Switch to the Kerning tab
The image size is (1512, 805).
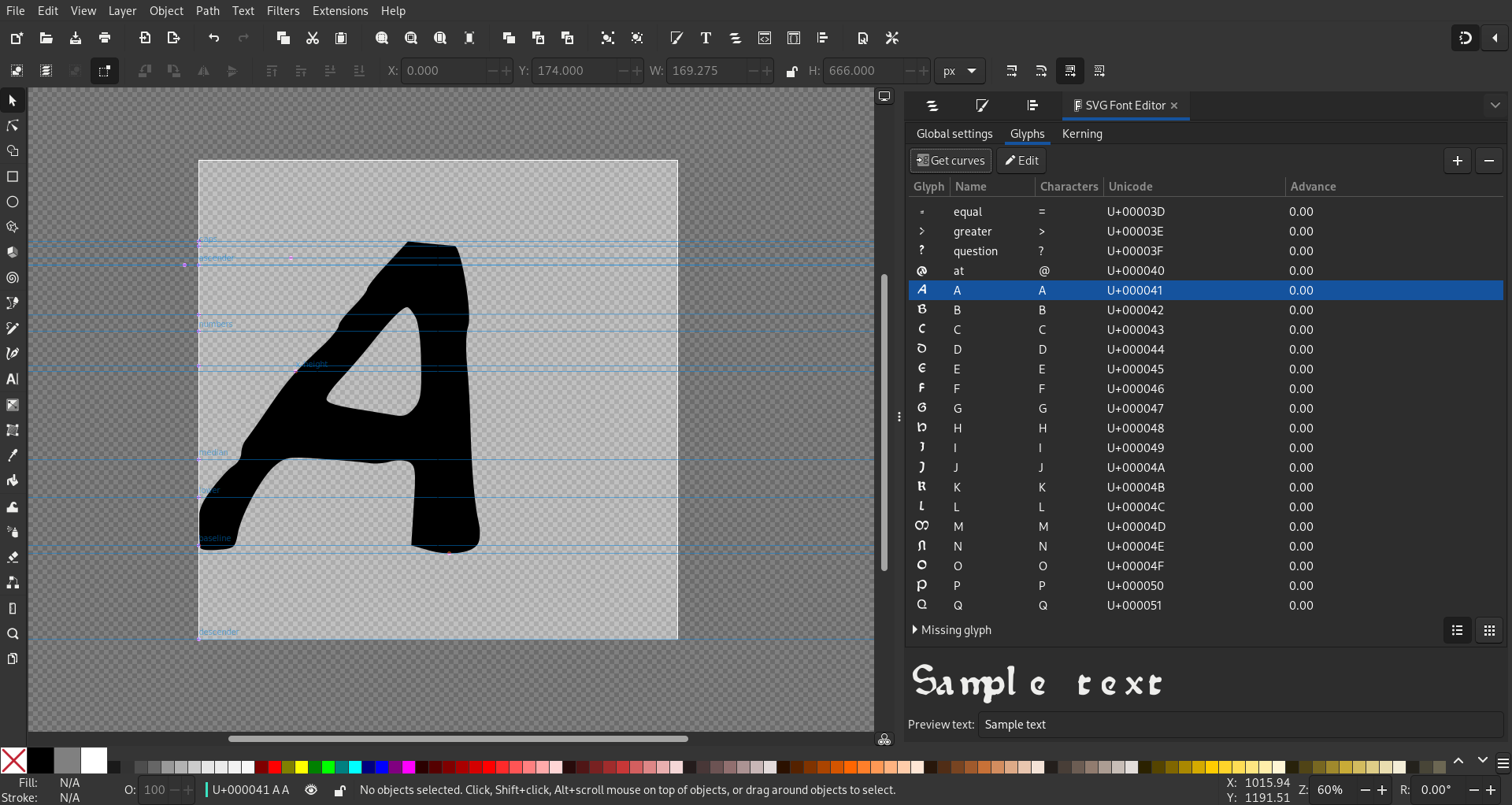pos(1082,134)
